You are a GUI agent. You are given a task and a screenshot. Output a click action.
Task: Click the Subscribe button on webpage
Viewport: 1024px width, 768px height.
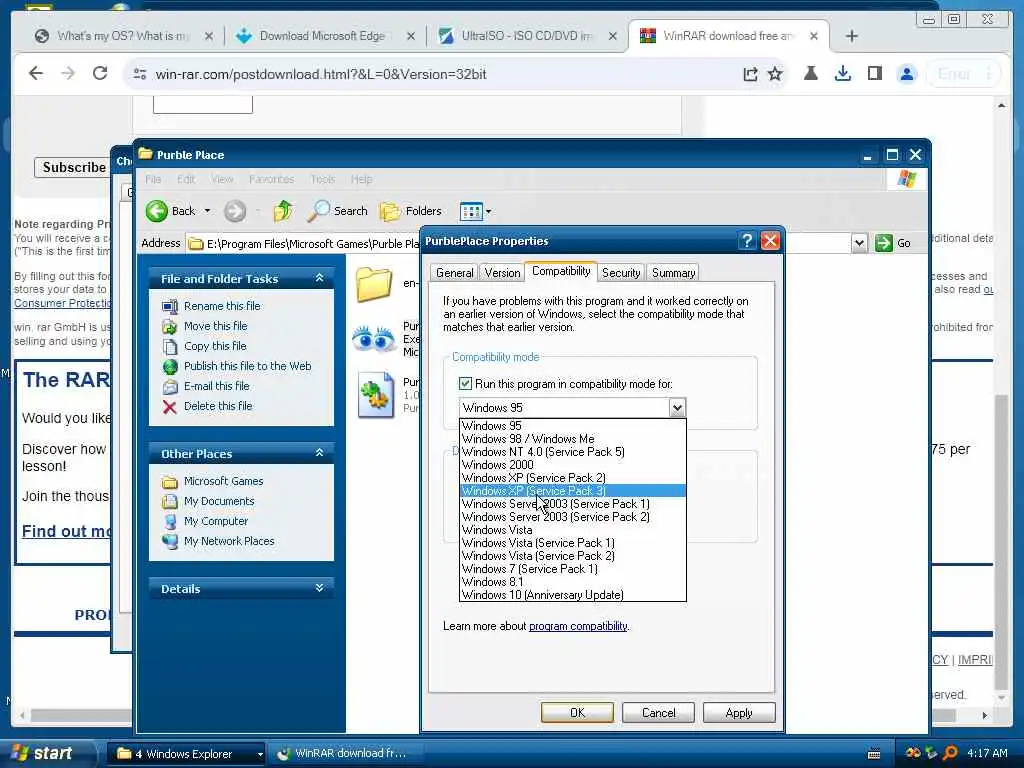tap(72, 167)
